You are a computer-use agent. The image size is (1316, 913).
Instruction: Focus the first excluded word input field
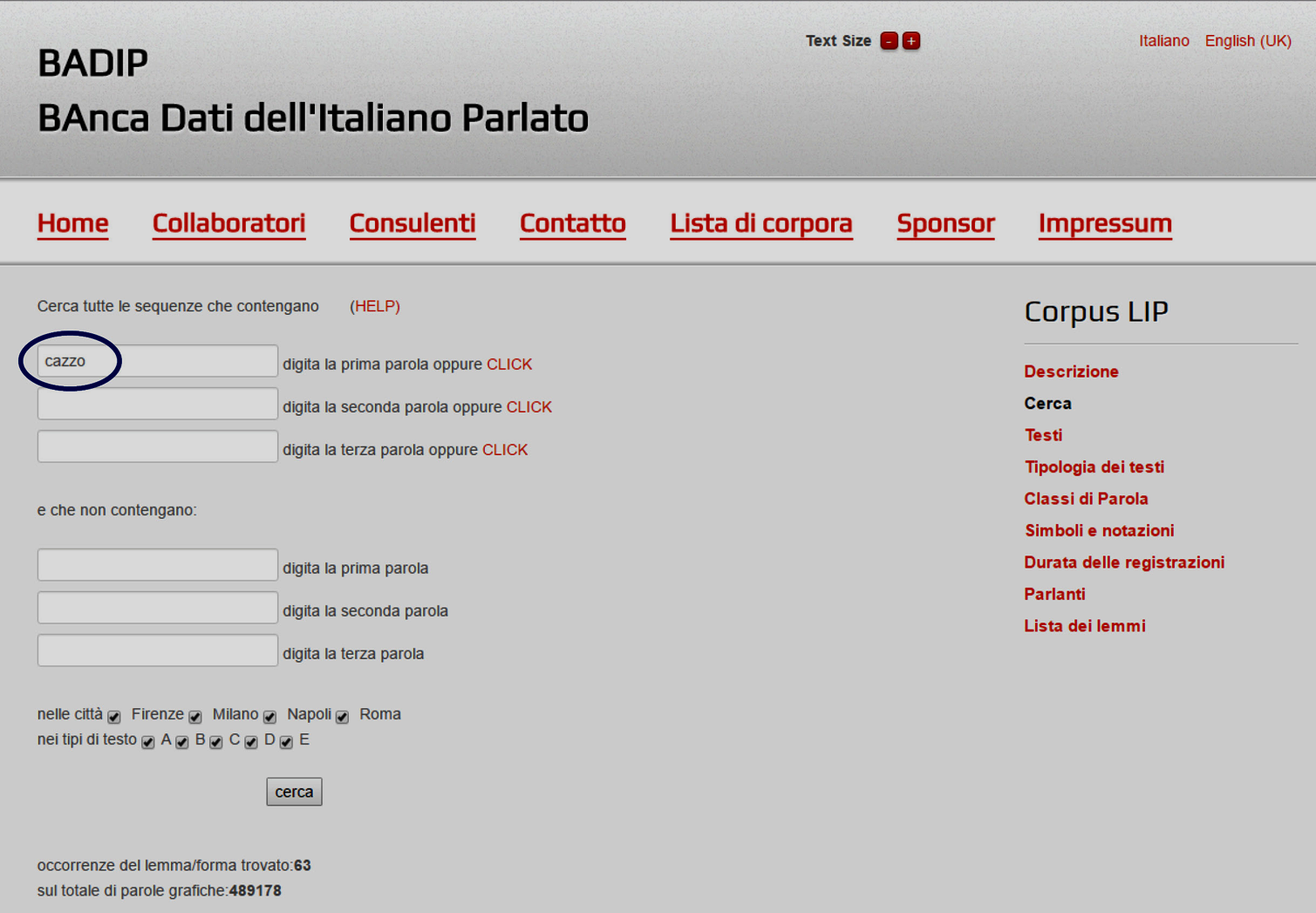coord(157,565)
